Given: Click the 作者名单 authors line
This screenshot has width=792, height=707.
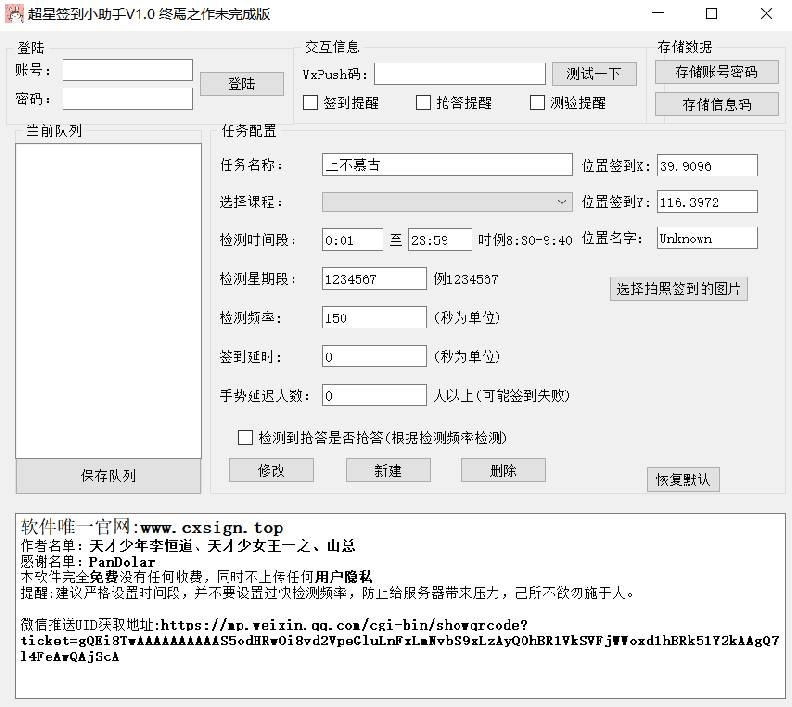Looking at the screenshot, I should [x=188, y=545].
